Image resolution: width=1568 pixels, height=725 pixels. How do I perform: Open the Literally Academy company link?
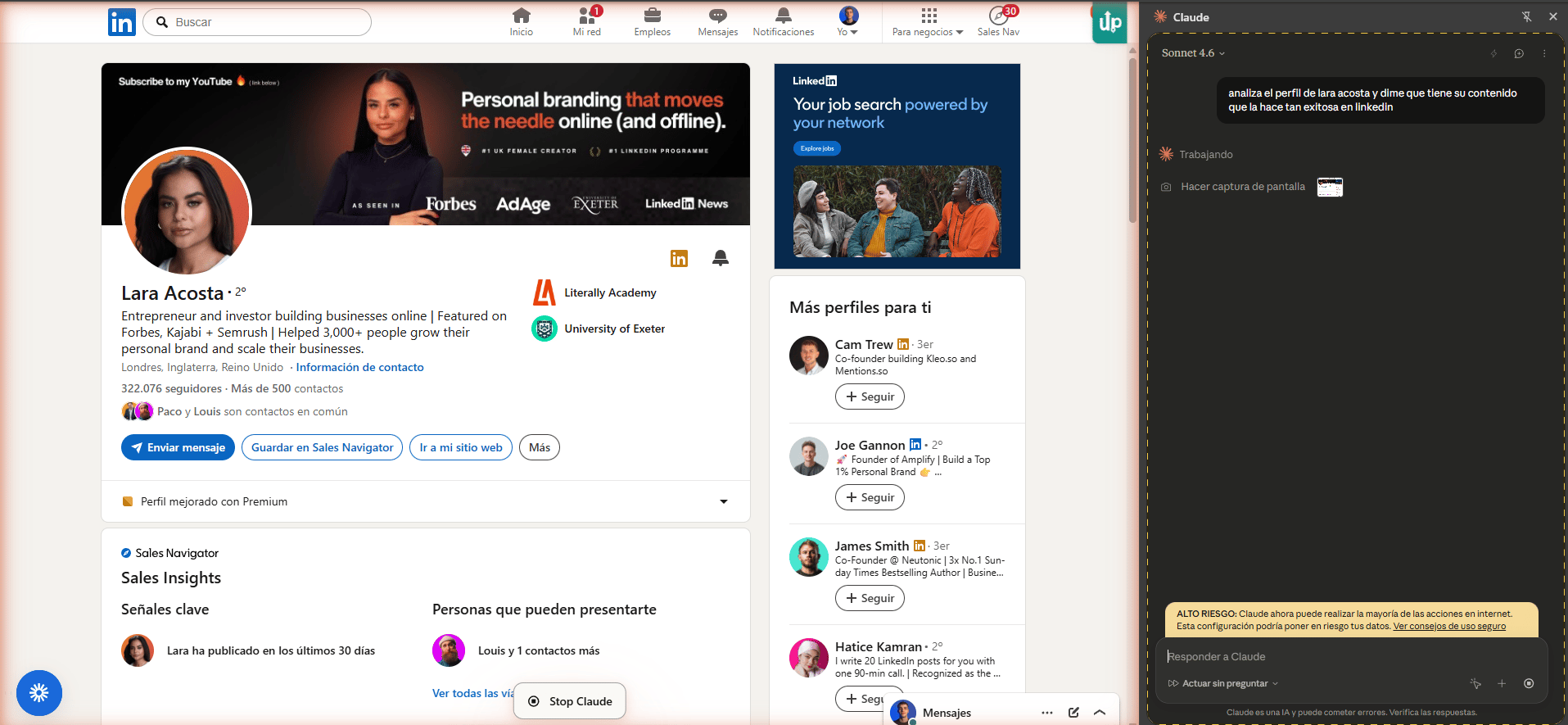(610, 292)
